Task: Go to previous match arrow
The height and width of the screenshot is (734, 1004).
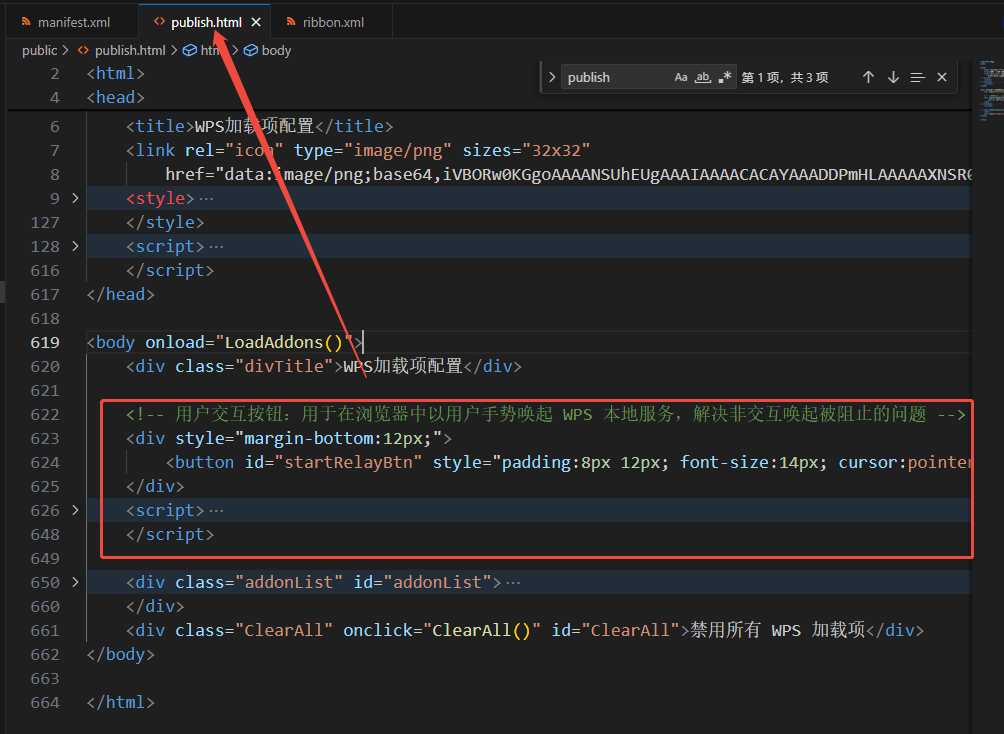Action: click(x=868, y=77)
